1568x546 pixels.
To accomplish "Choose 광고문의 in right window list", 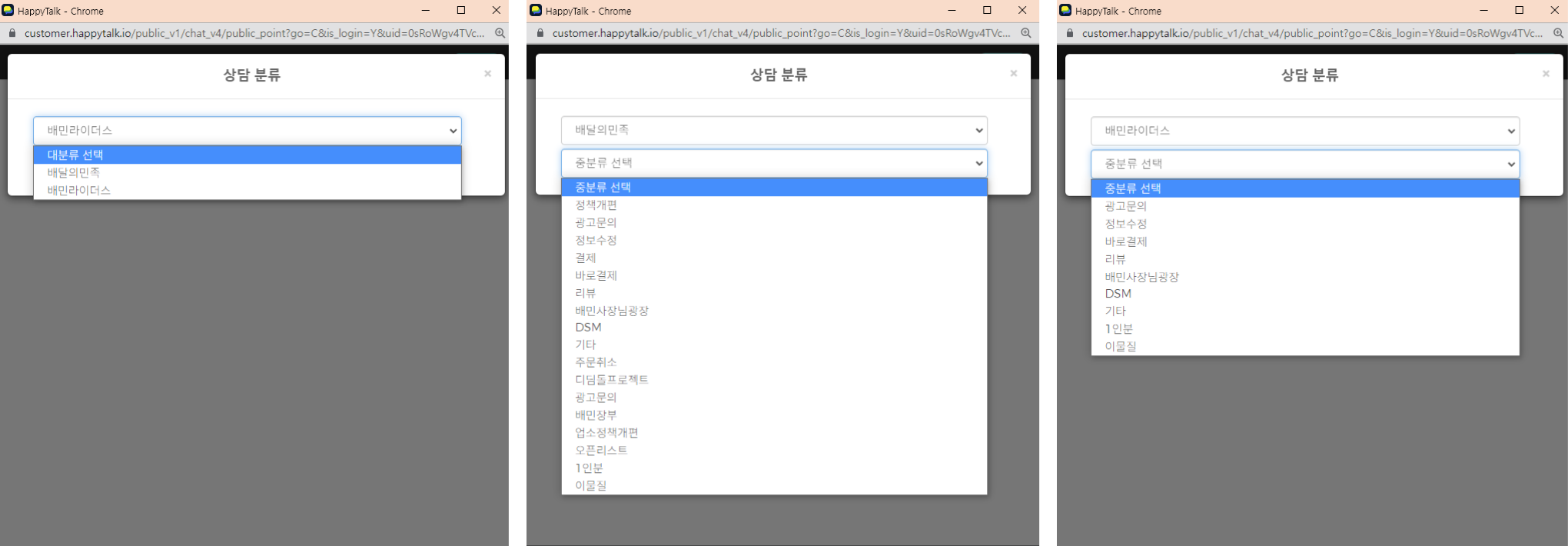I will tap(1305, 206).
